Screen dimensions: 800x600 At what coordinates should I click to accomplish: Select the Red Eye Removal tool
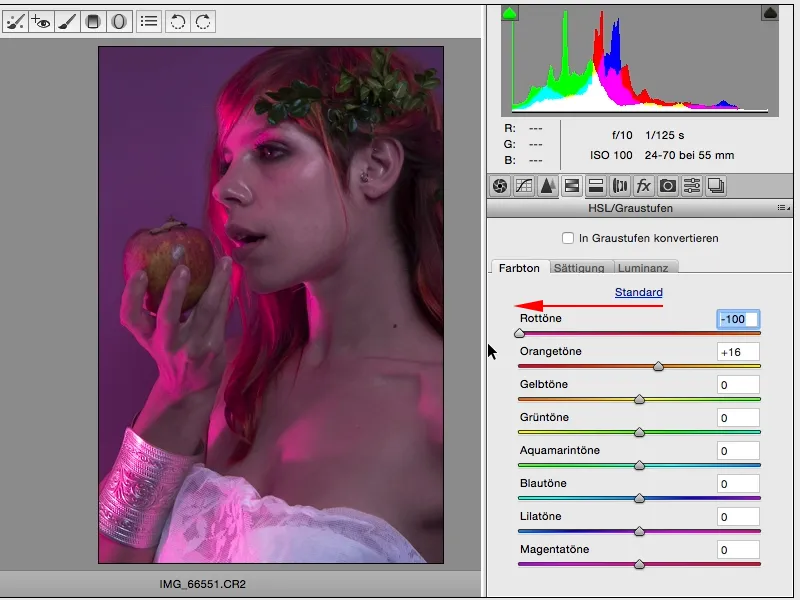[x=41, y=21]
